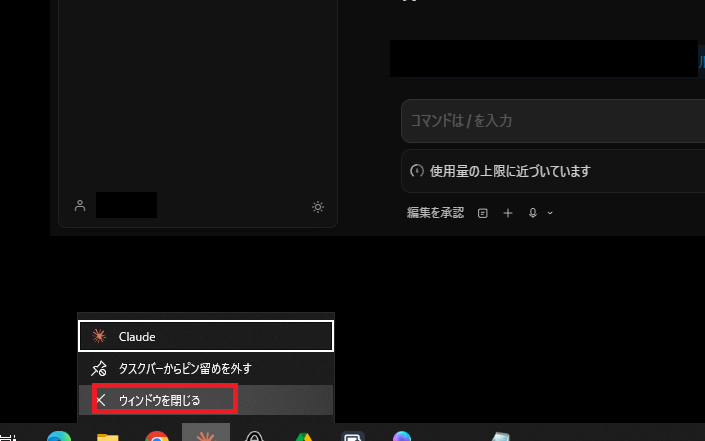Click the unpin icon beside タスクバーからピン留めを外す
The image size is (705, 441).
tap(99, 369)
